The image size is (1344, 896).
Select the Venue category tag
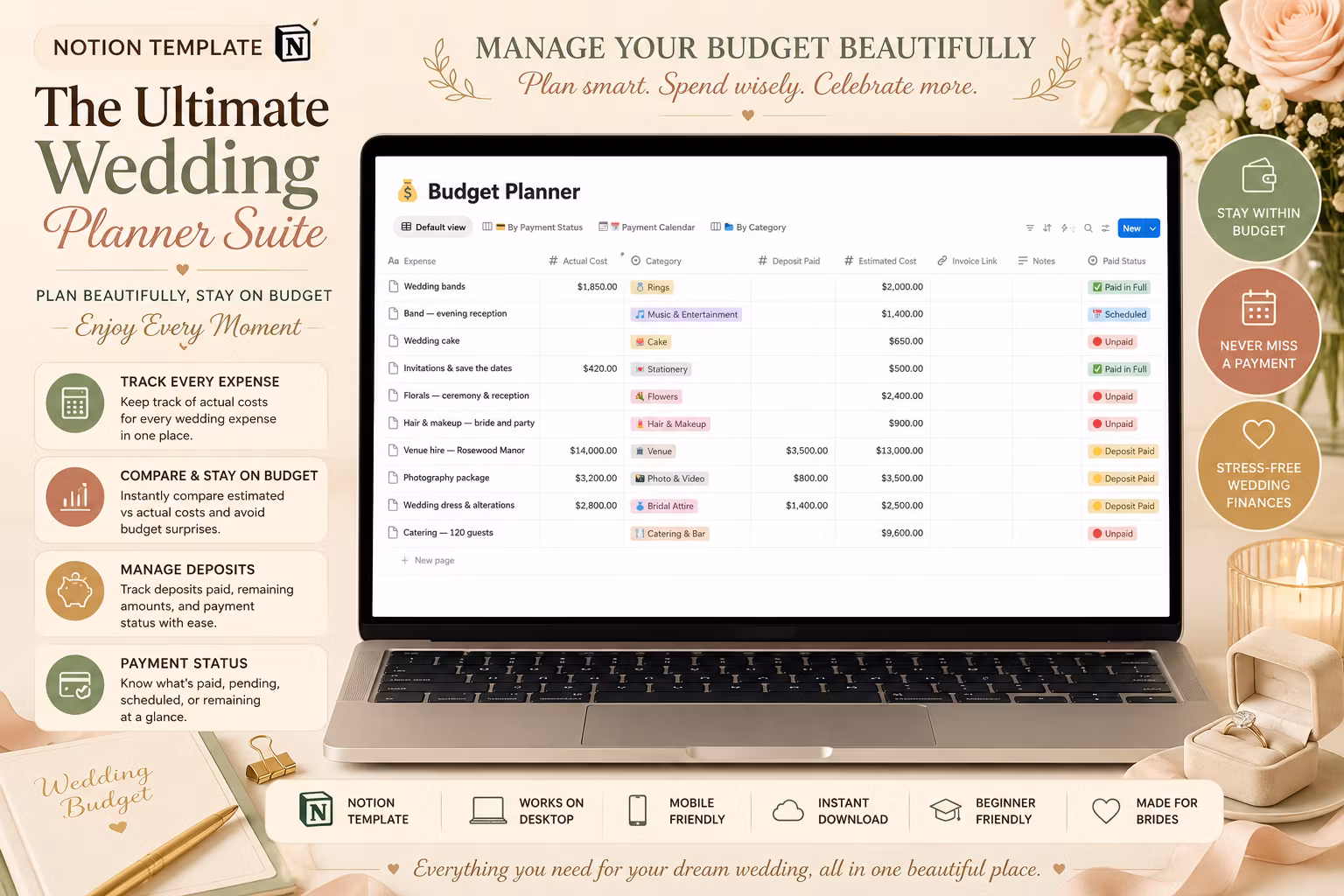(x=654, y=451)
